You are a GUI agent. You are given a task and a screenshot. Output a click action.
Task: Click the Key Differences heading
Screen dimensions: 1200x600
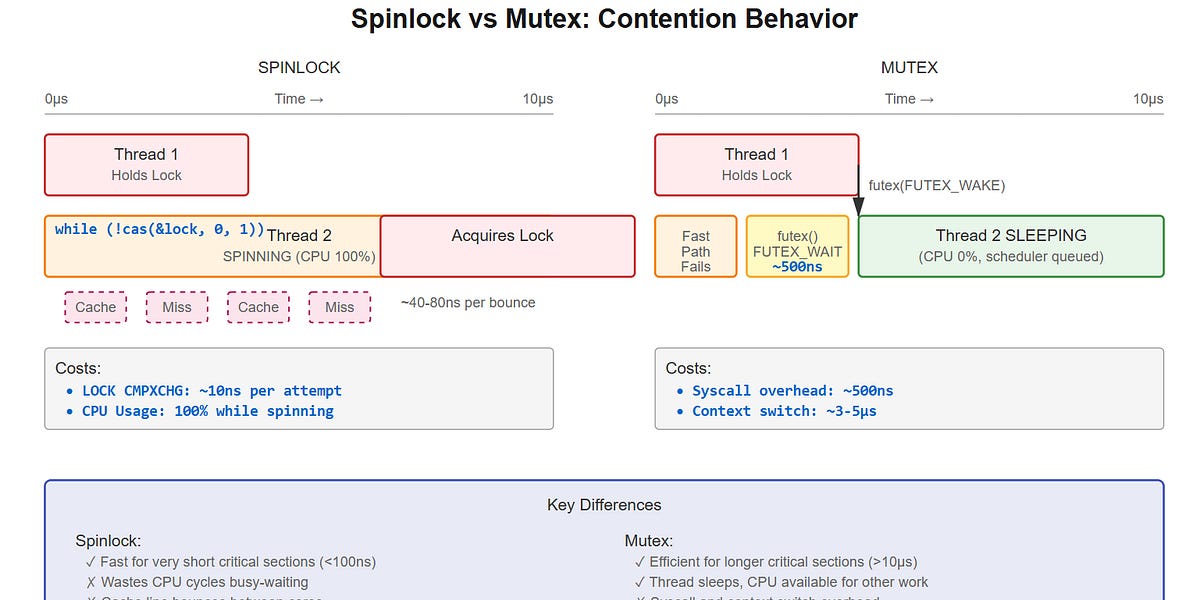click(604, 505)
